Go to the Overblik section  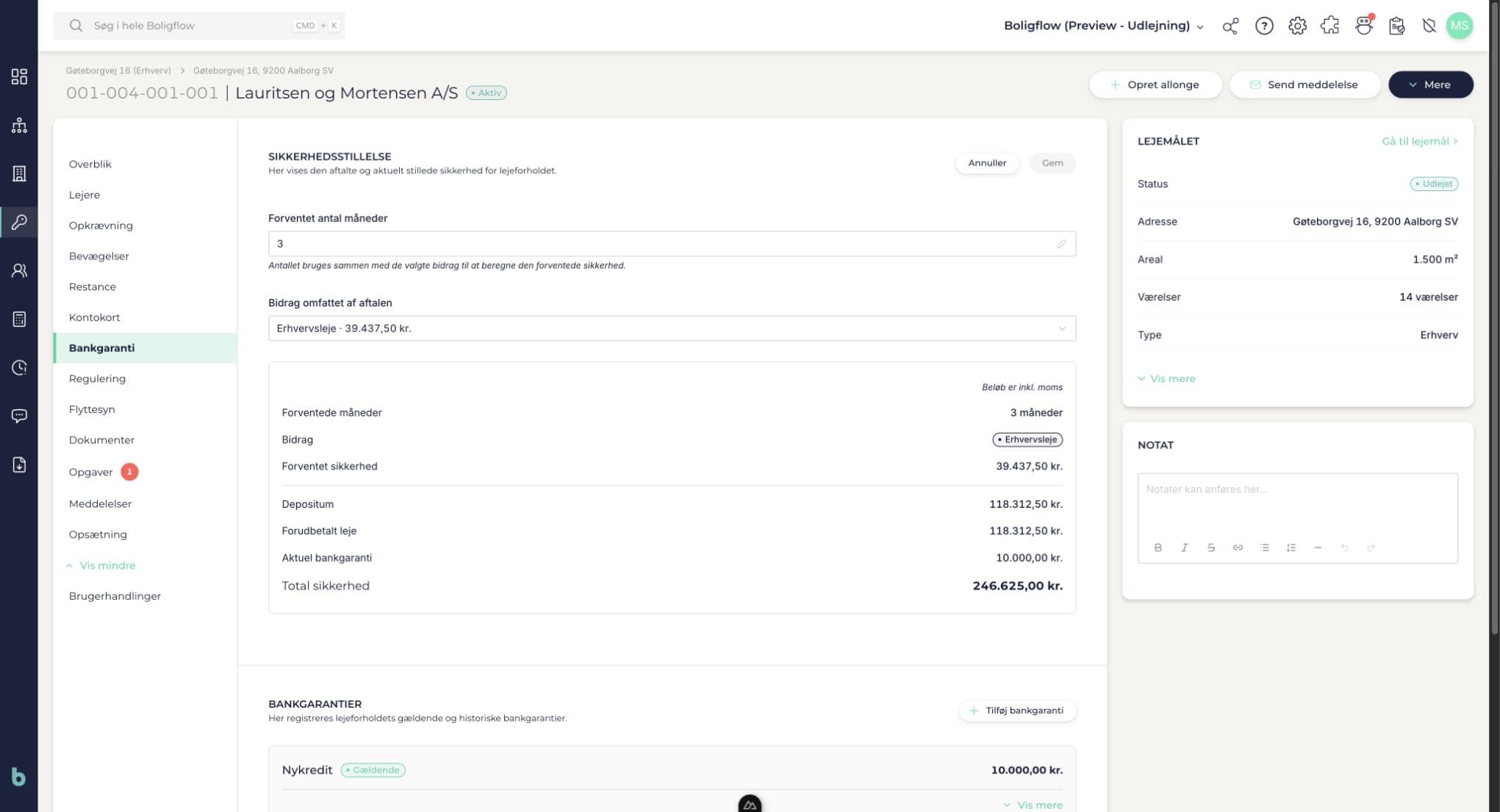[x=90, y=164]
